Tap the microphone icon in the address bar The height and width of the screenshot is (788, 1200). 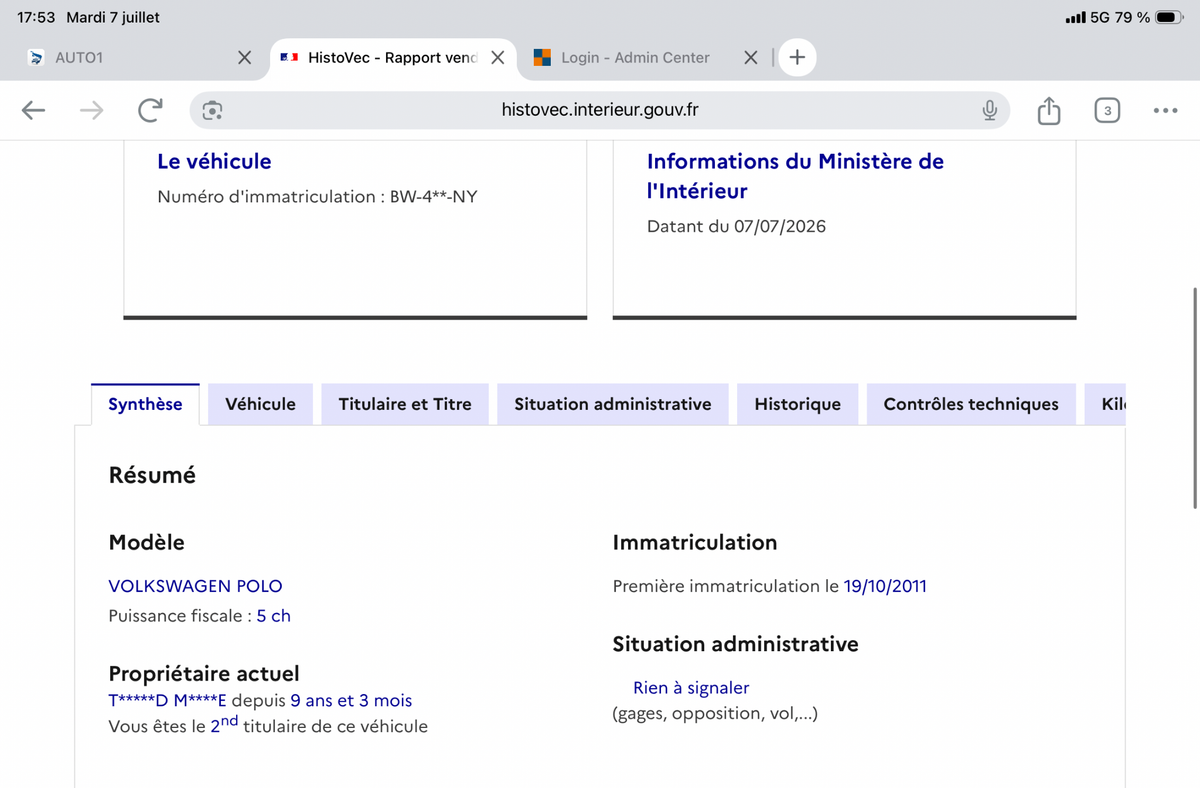coord(989,110)
